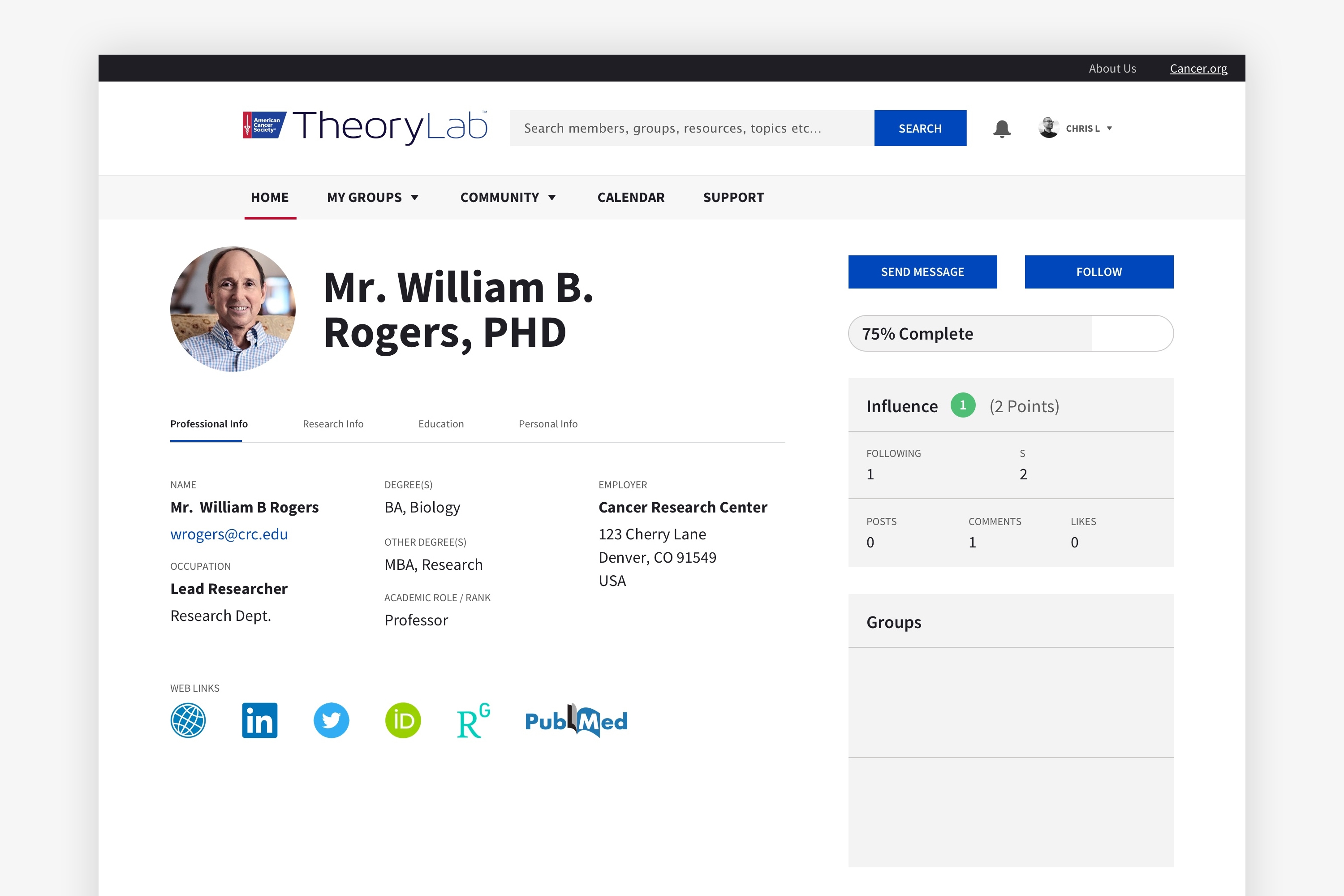Expand the Chris L account dropdown
The height and width of the screenshot is (896, 1344).
pyautogui.click(x=1109, y=129)
